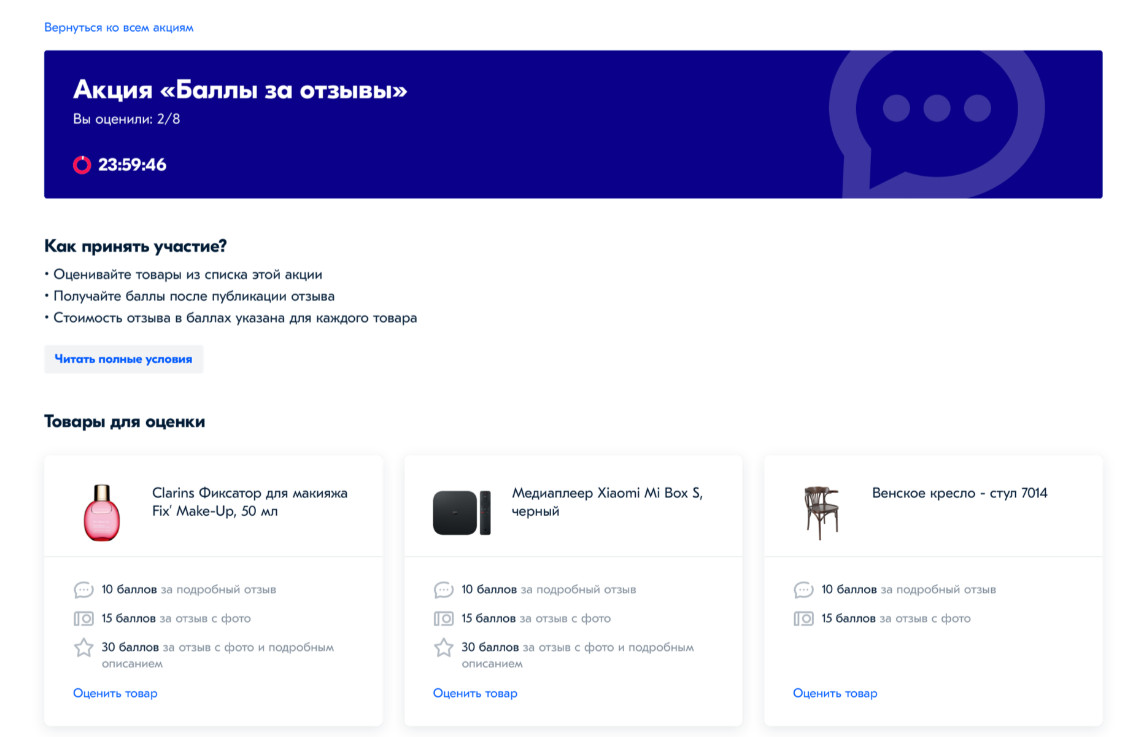Image resolution: width=1134 pixels, height=737 pixels.
Task: Open Xiaomi Mi Box S product image
Action: (x=461, y=512)
